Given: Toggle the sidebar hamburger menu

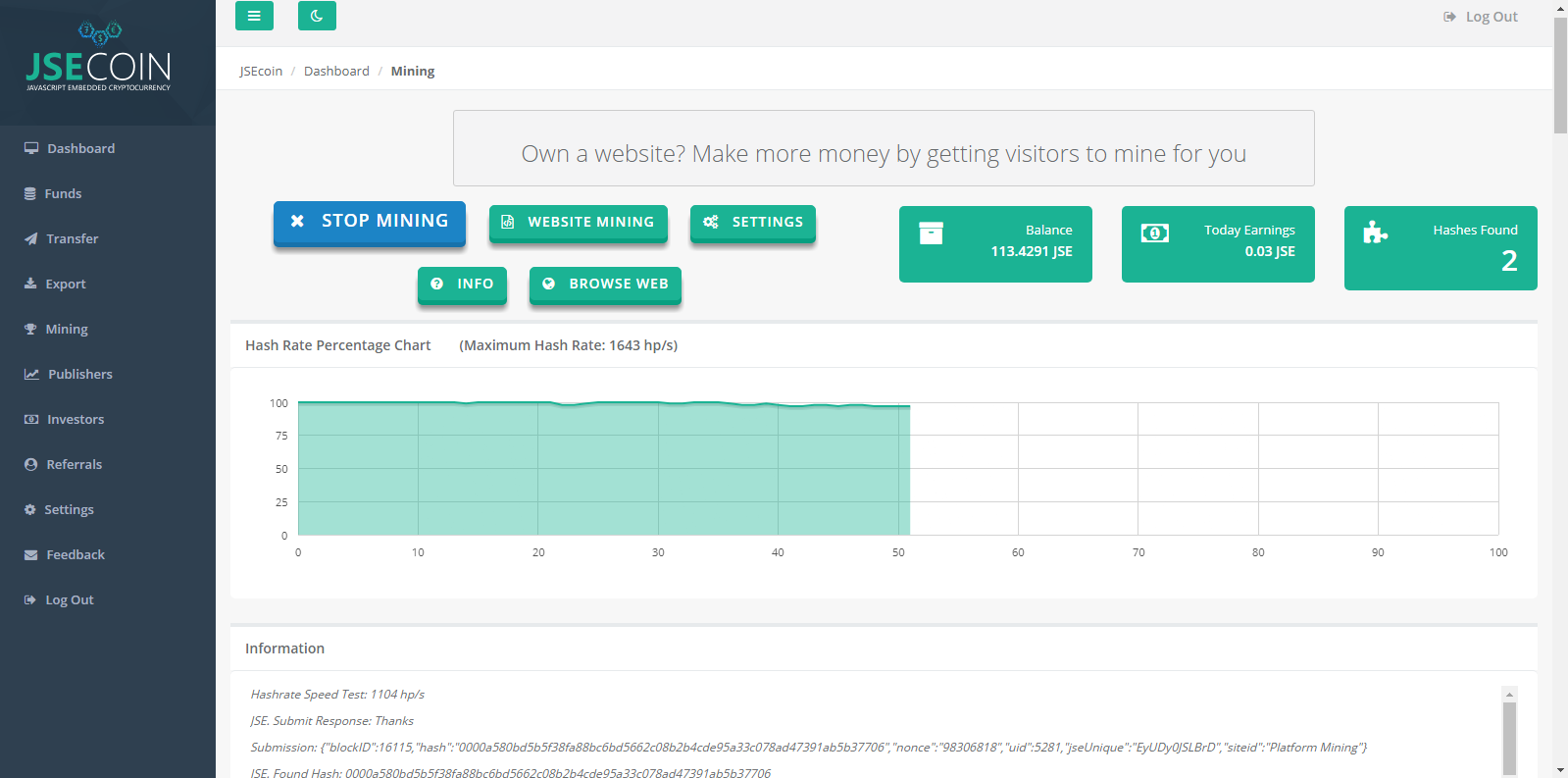Looking at the screenshot, I should tap(254, 16).
